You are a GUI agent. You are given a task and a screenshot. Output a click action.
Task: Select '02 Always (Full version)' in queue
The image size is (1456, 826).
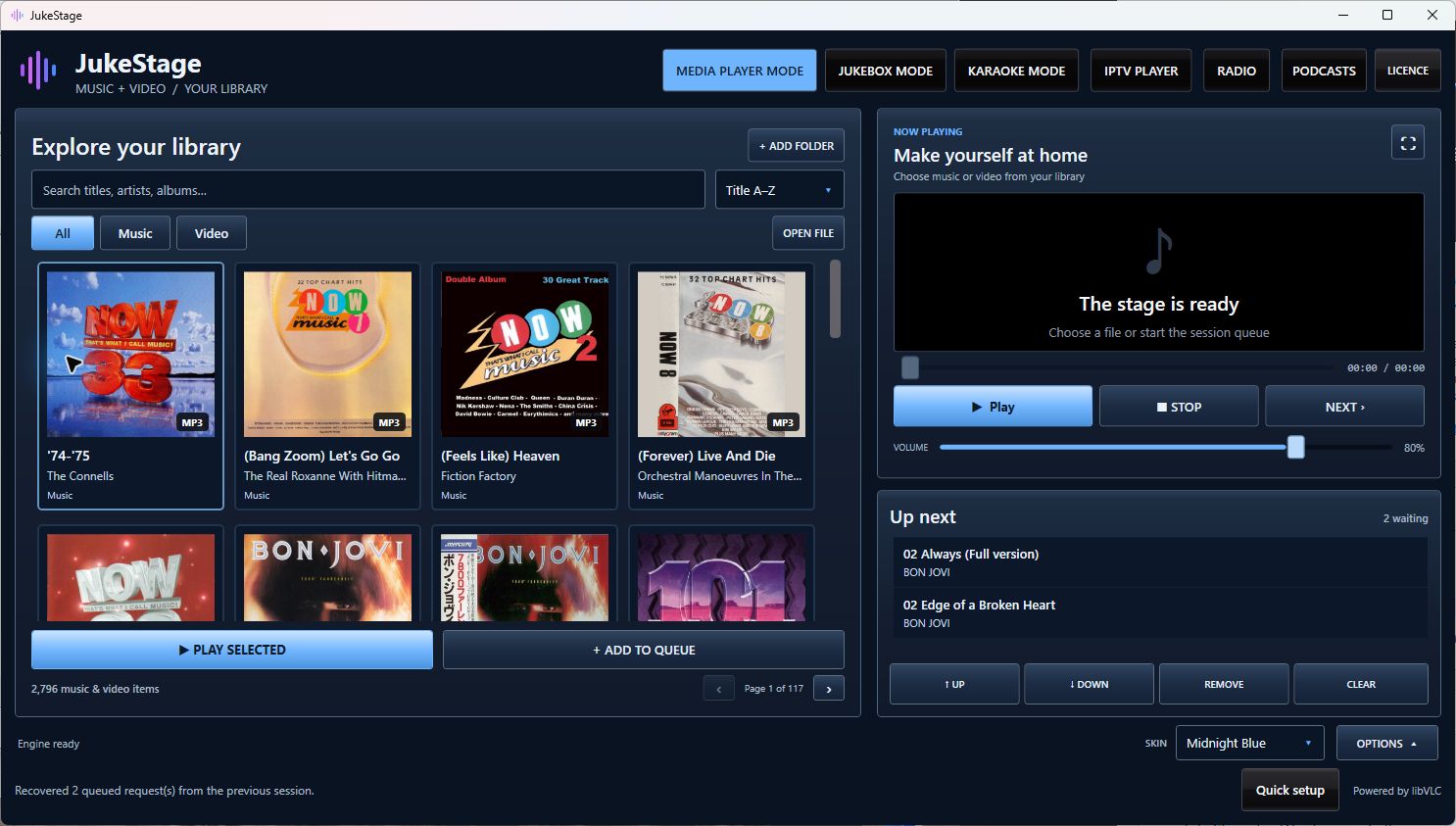tap(1160, 562)
